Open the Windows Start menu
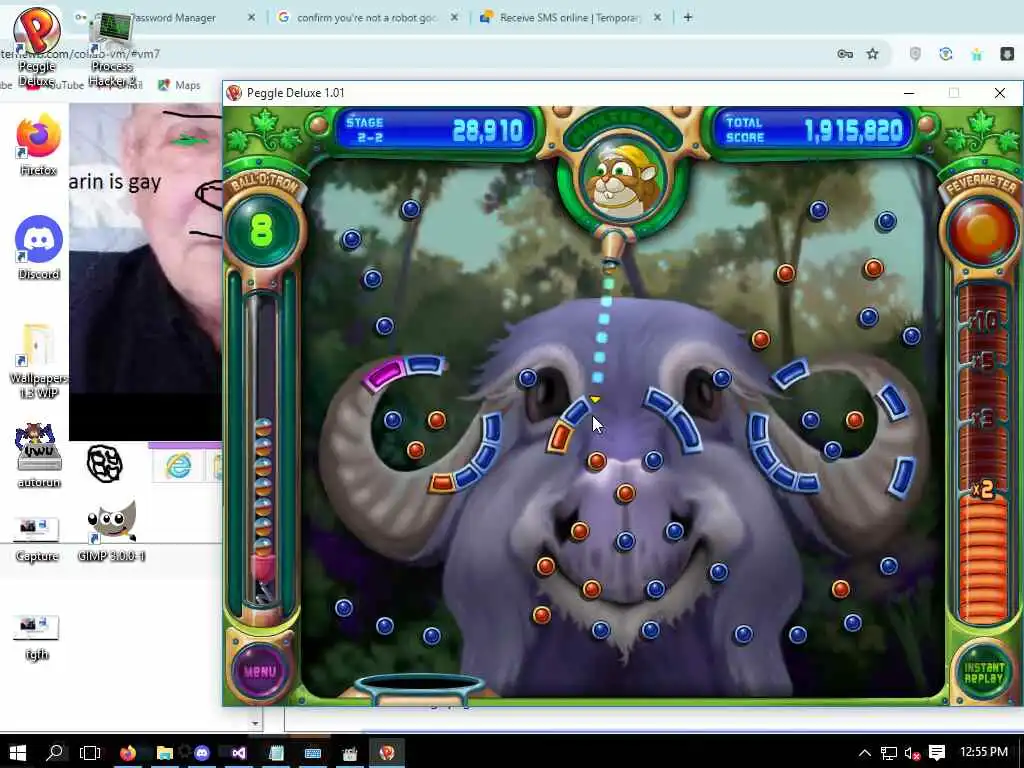The image size is (1024, 768). pos(18,752)
